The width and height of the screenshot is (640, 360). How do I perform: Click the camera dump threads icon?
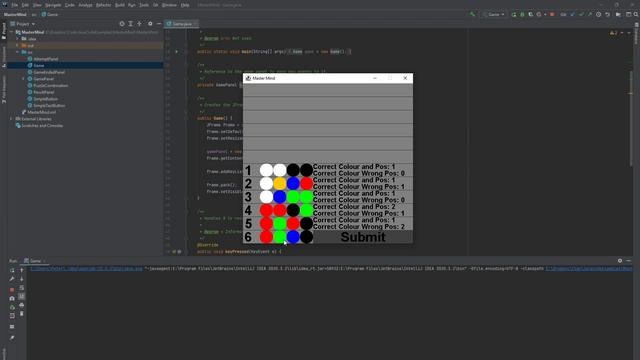[x=12, y=298]
